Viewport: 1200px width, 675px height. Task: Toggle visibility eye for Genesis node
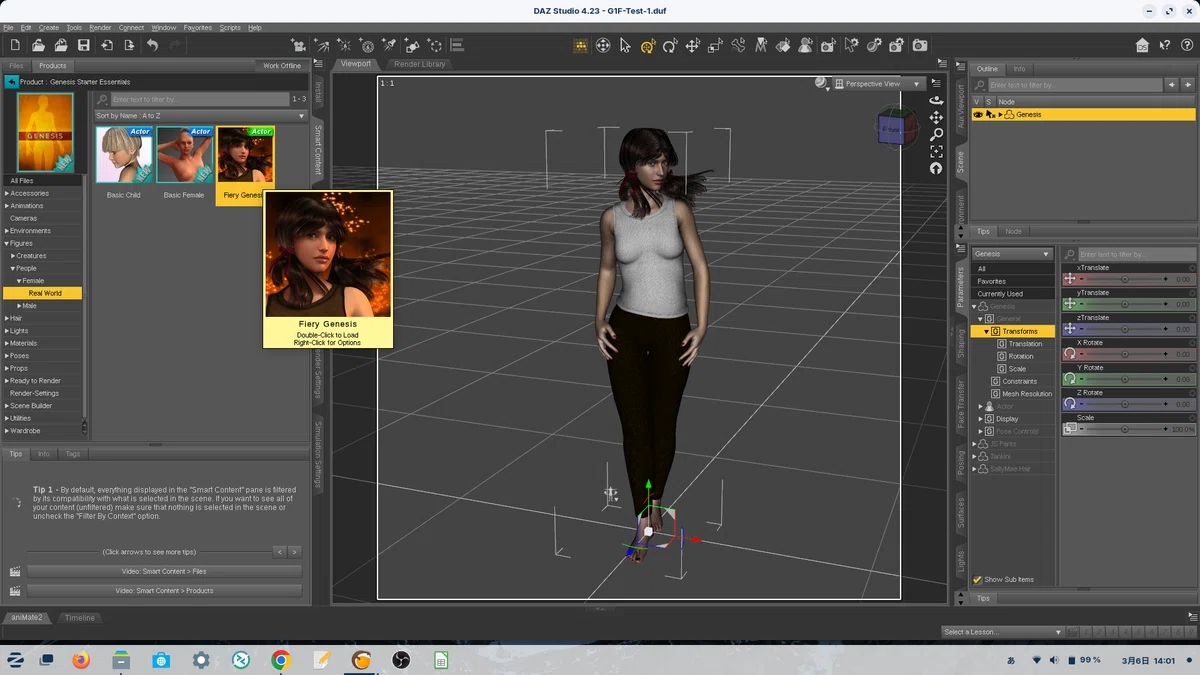pyautogui.click(x=978, y=114)
